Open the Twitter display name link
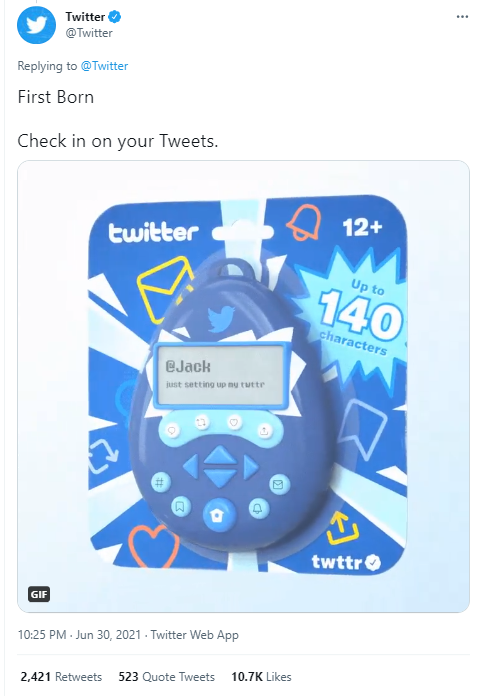 pyautogui.click(x=85, y=17)
